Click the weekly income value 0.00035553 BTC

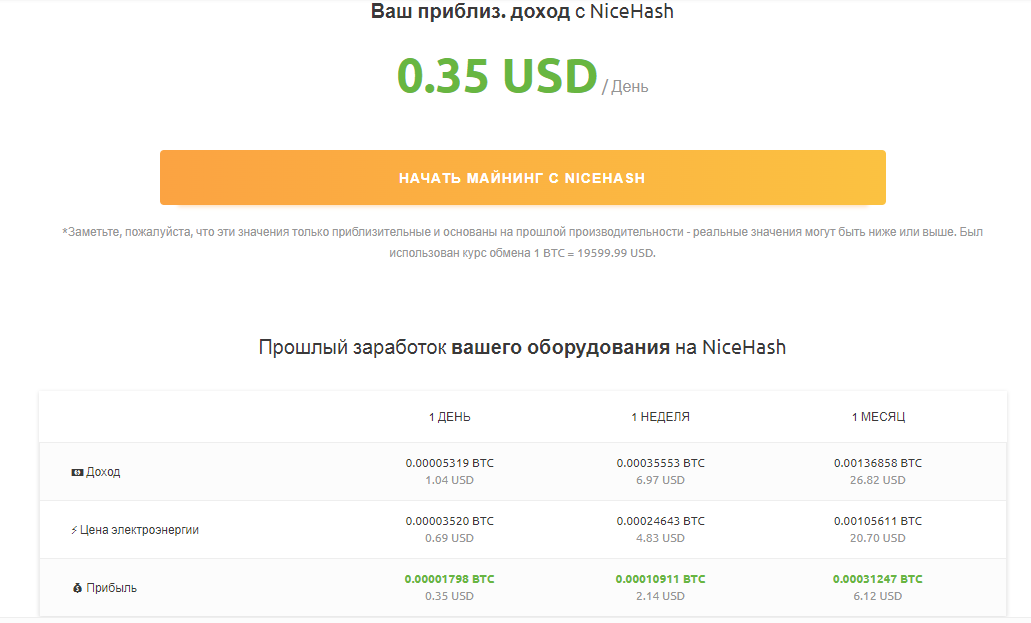(x=660, y=463)
